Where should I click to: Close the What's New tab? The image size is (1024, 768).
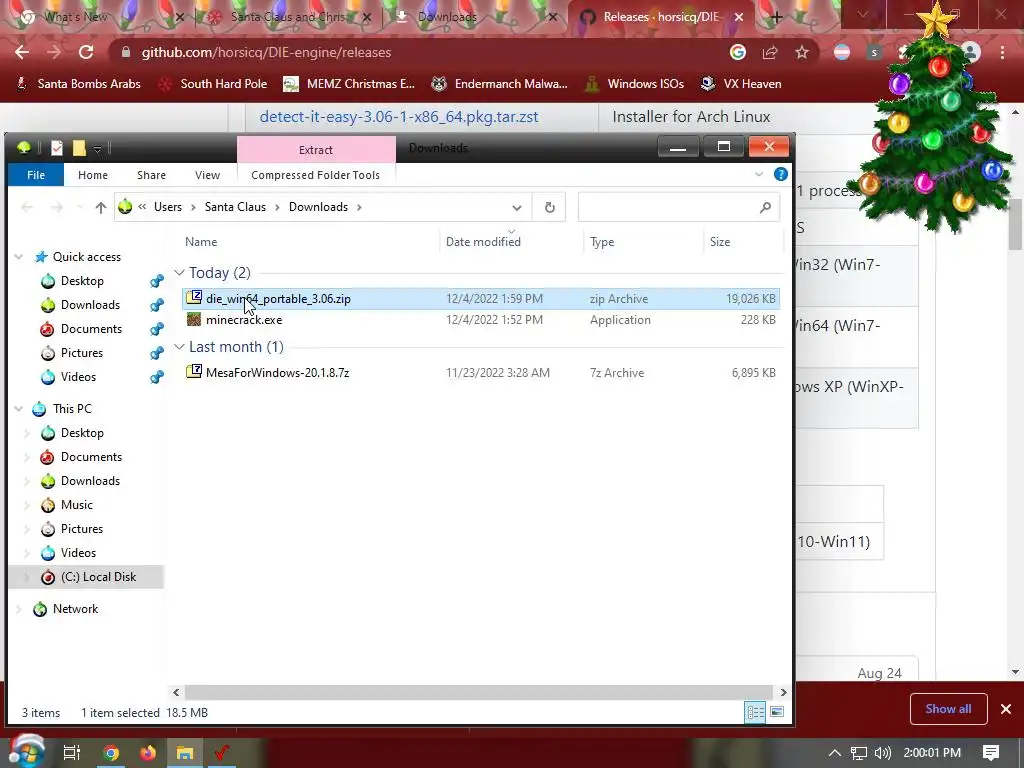[x=181, y=18]
